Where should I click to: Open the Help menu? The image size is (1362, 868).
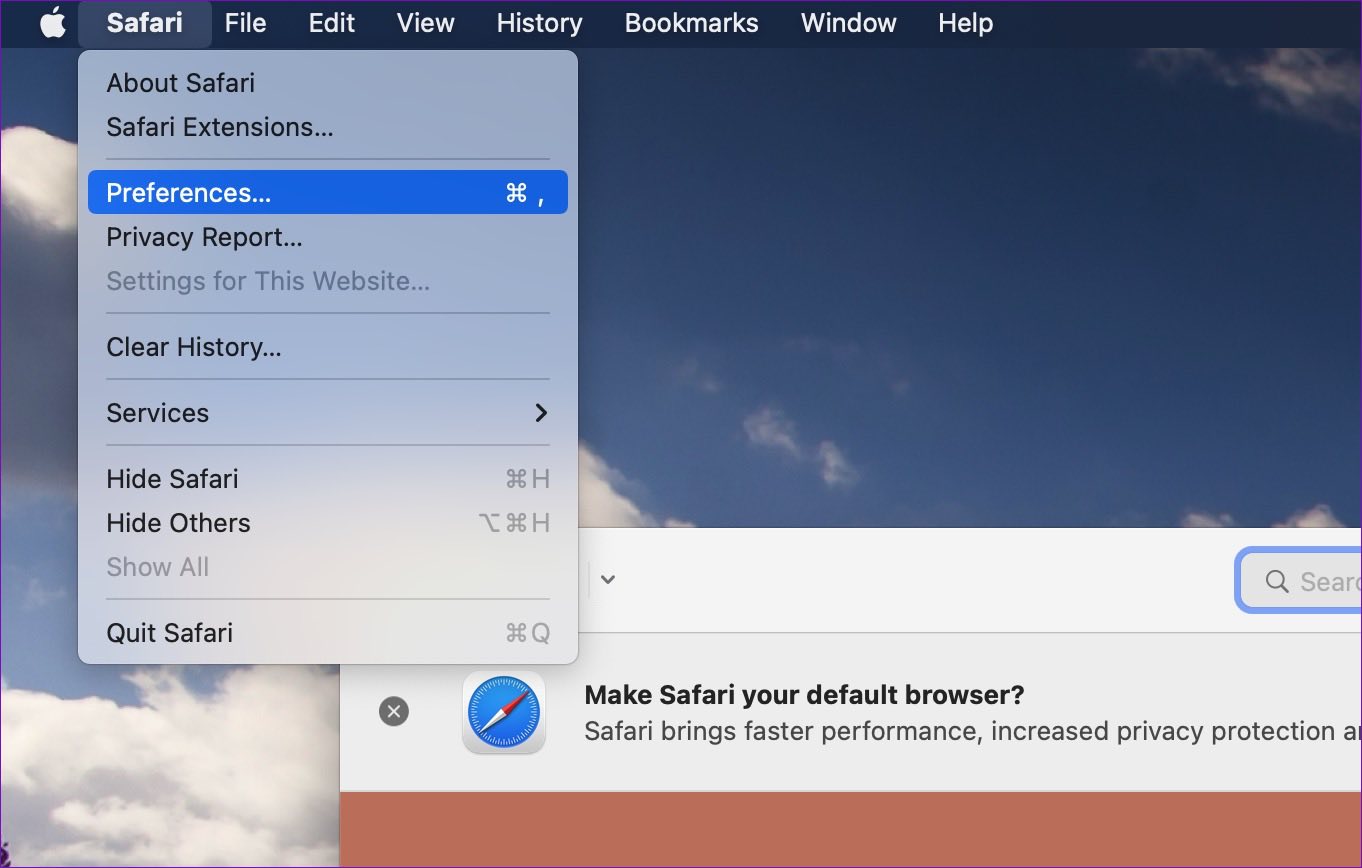coord(966,23)
